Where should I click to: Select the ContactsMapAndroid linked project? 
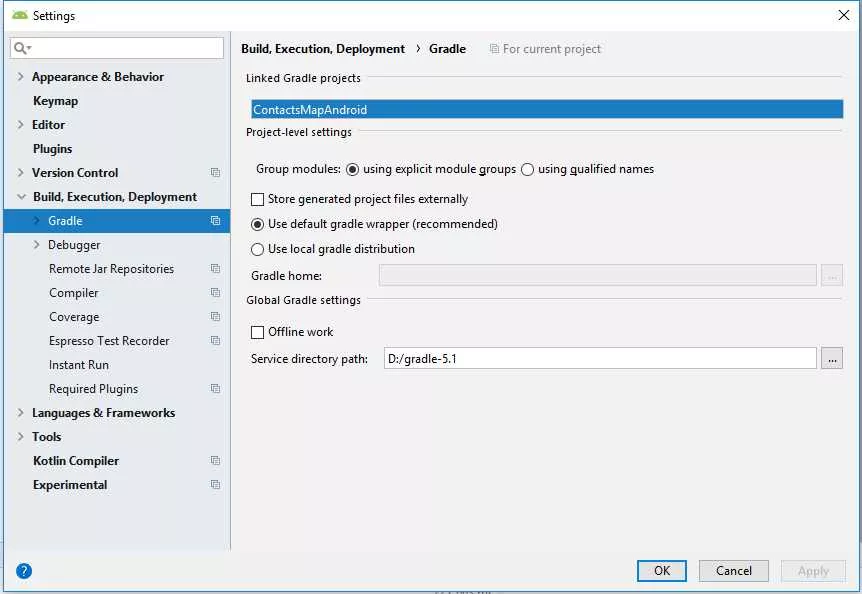point(546,109)
